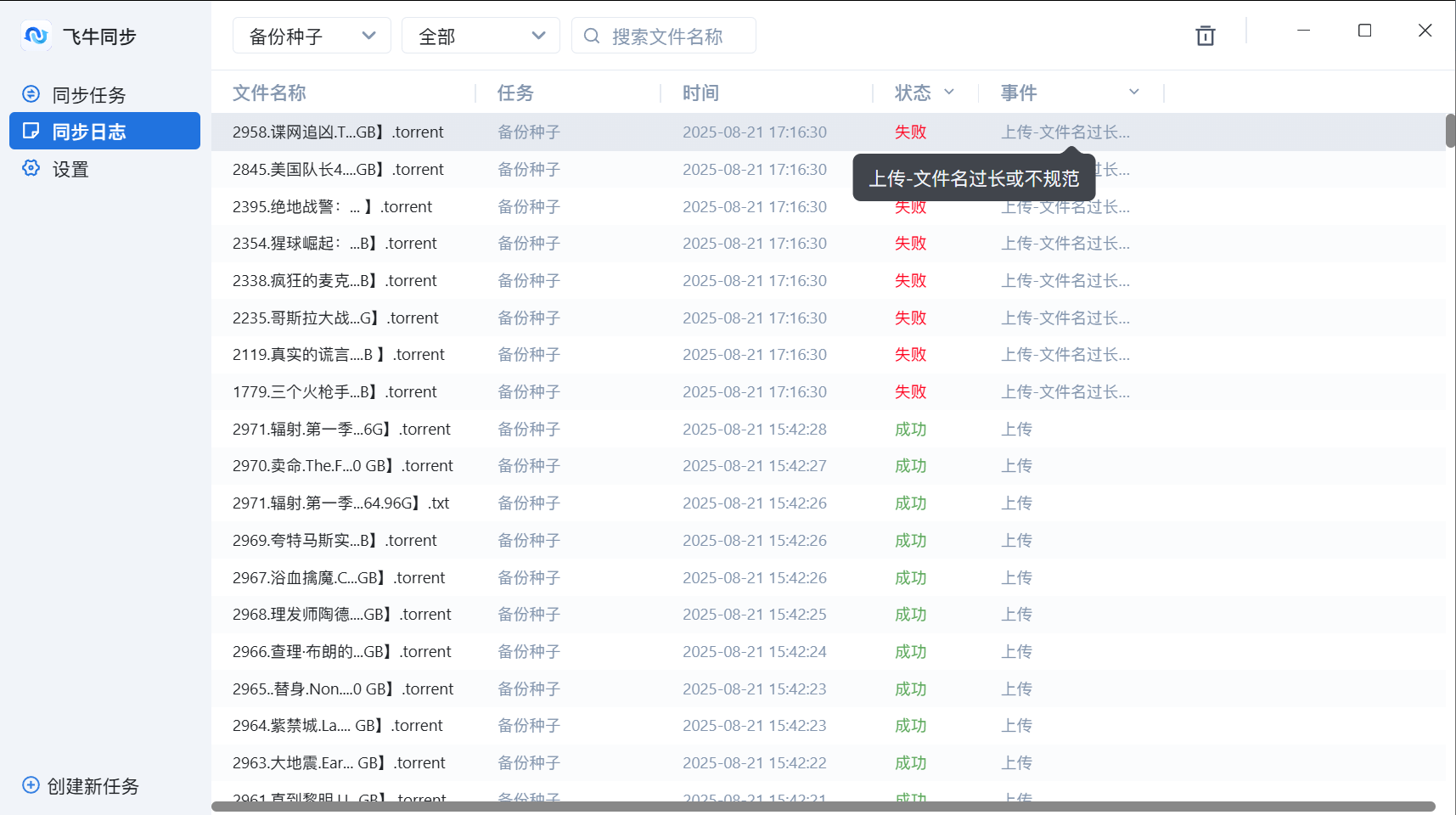Minimize the 飞牛同步 window
The width and height of the screenshot is (1456, 815).
1304,31
